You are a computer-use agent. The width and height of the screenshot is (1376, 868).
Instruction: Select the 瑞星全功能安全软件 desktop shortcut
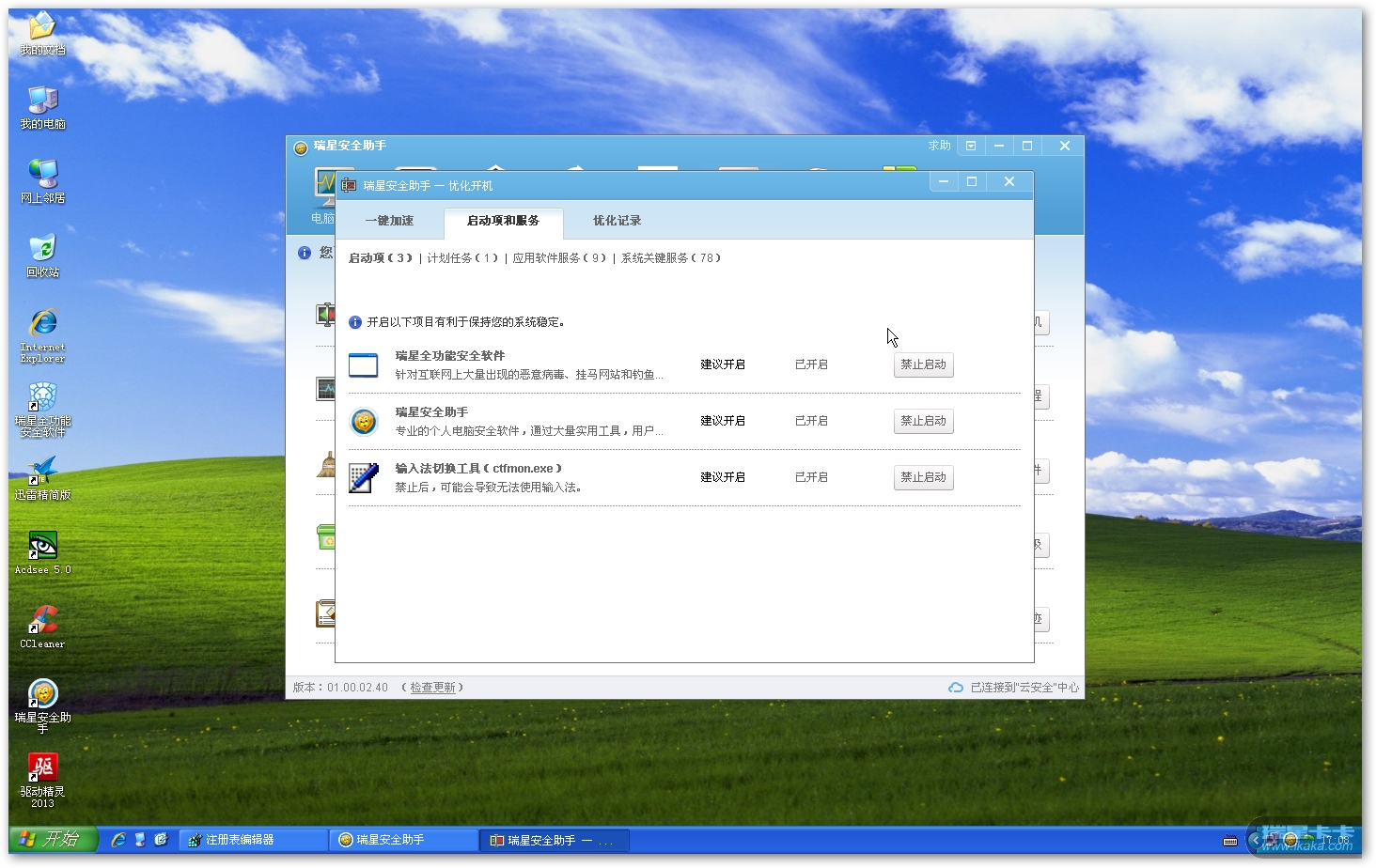pos(42,410)
